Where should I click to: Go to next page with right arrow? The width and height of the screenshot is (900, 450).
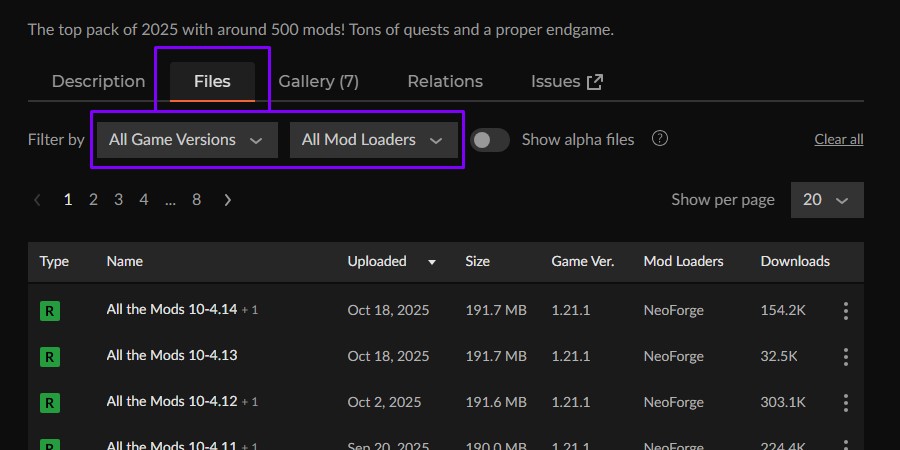click(228, 200)
